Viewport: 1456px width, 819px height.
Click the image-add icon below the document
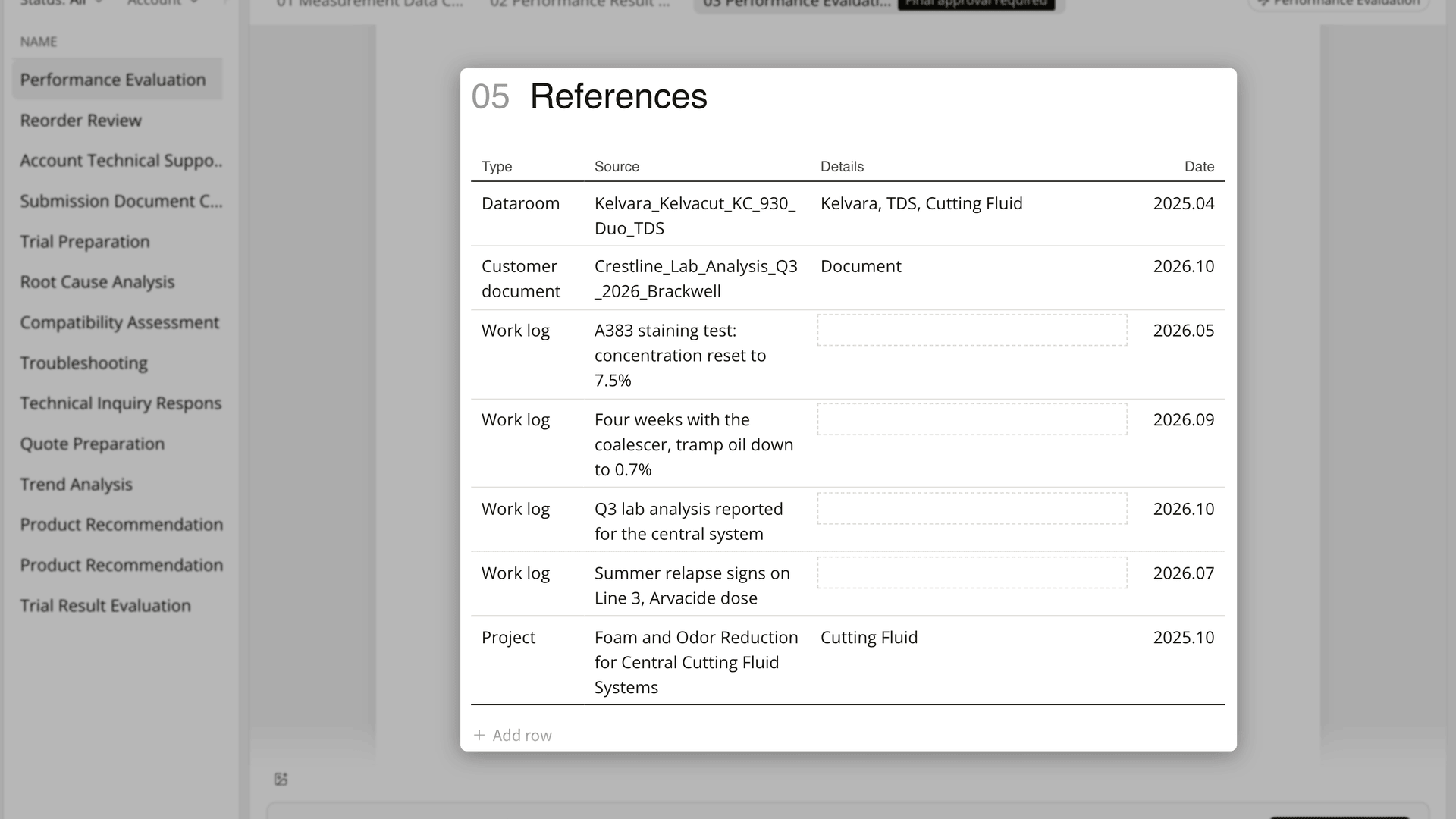(281, 779)
